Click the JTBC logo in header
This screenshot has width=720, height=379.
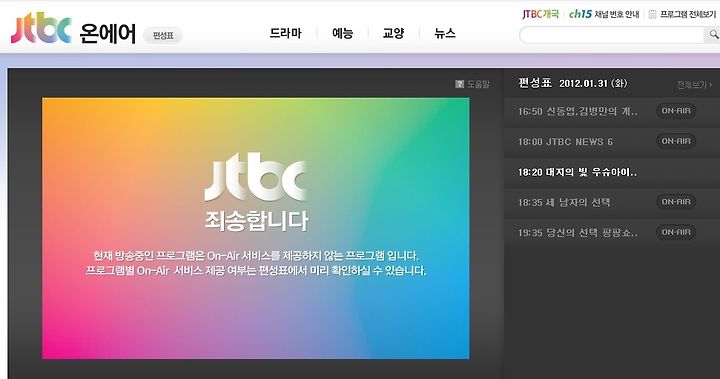pos(41,28)
